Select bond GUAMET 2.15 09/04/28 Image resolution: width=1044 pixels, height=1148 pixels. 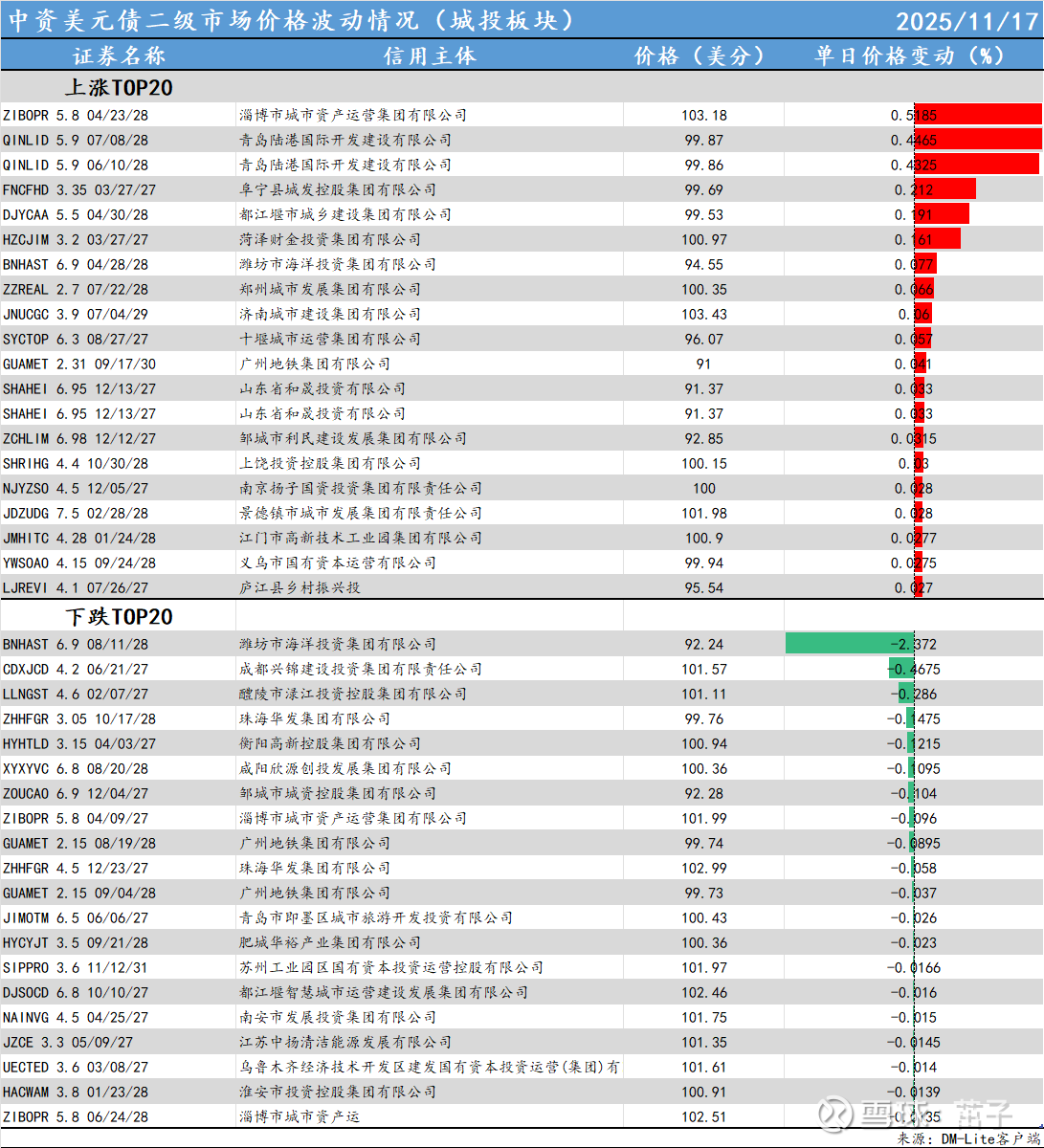79,893
